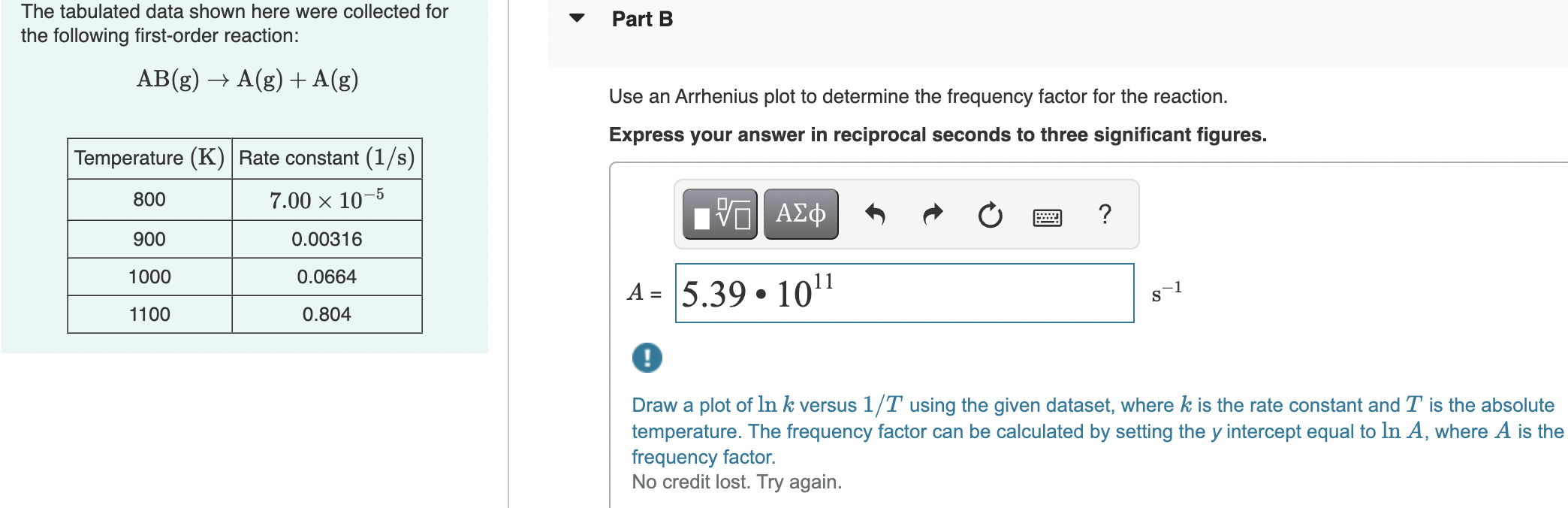
Task: Click the Temperature (K) column header
Action: point(149,158)
